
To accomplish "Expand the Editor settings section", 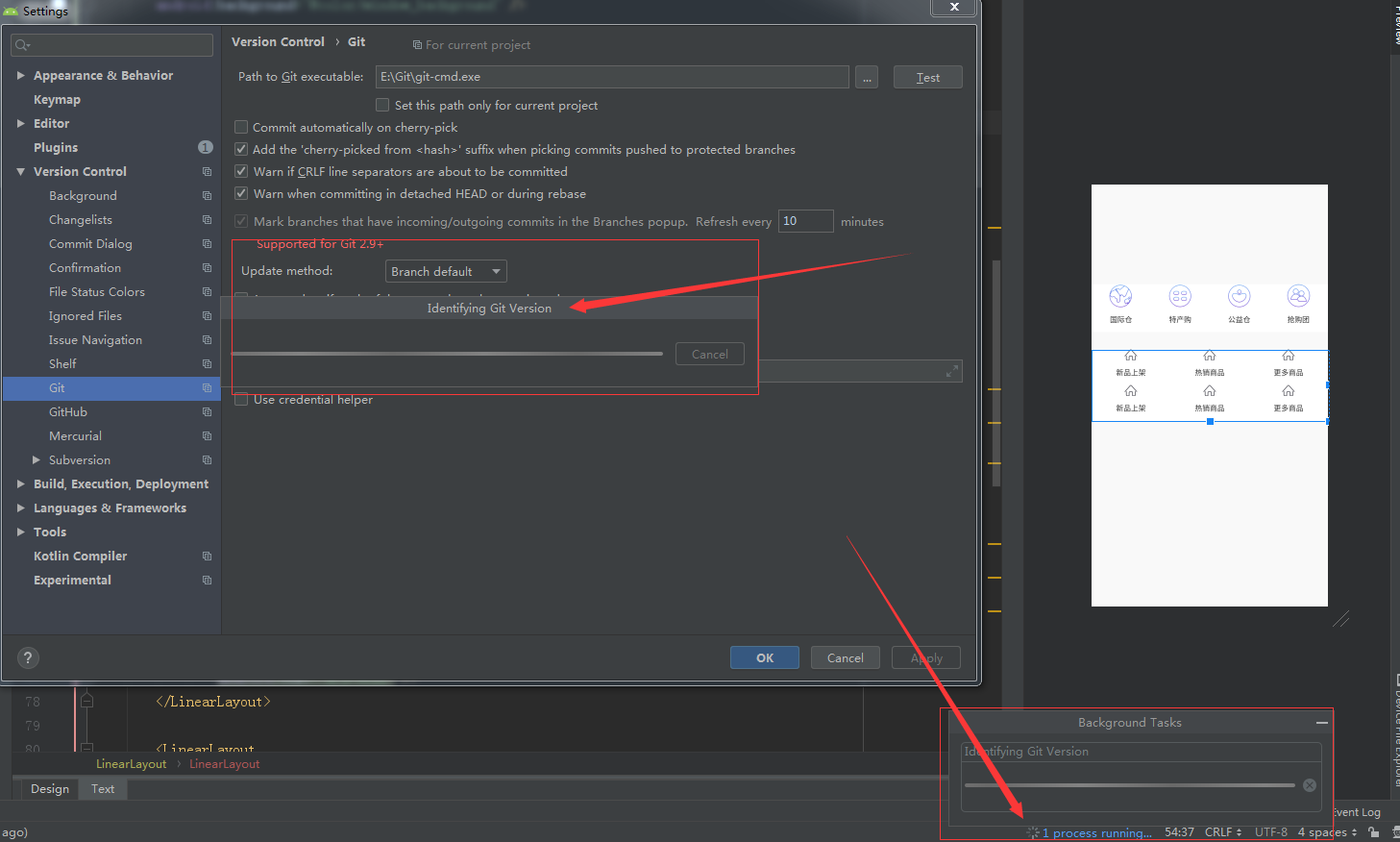I will pyautogui.click(x=21, y=123).
